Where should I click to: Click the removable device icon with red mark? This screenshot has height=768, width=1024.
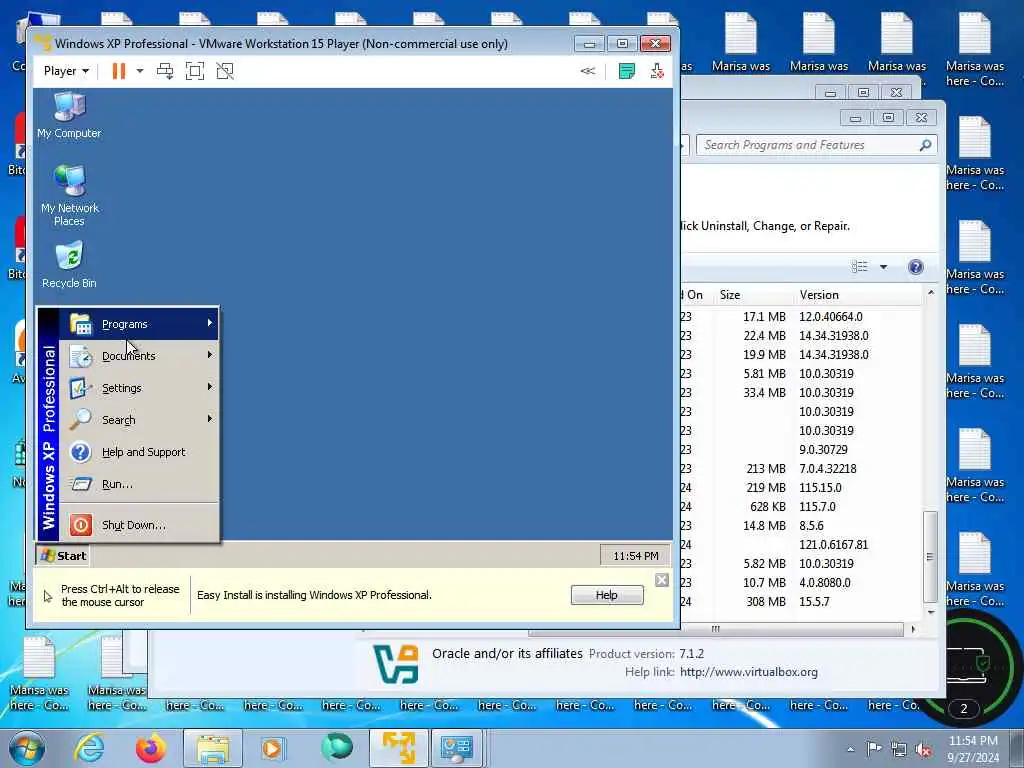pyautogui.click(x=657, y=71)
